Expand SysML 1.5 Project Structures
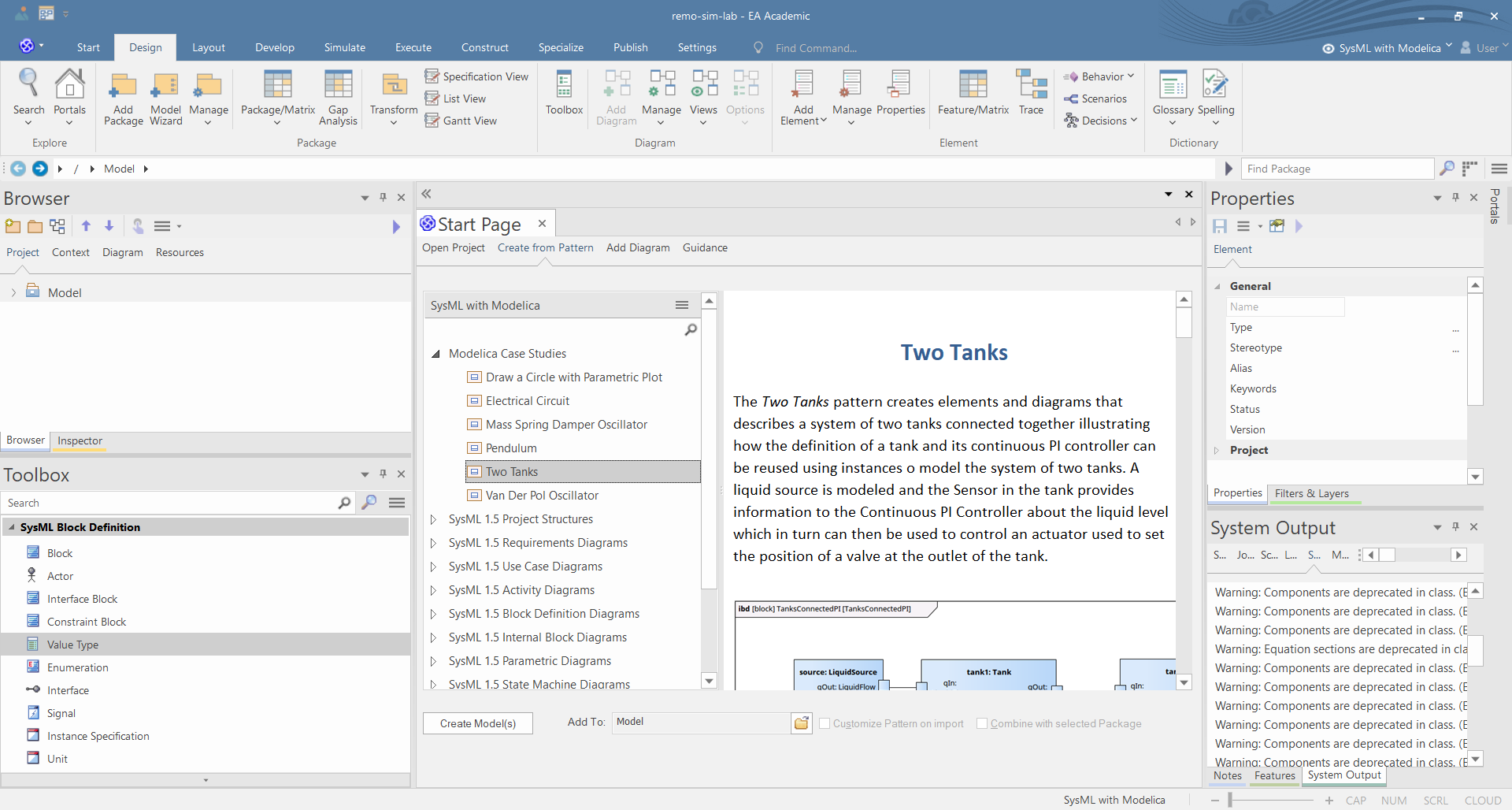 433,519
